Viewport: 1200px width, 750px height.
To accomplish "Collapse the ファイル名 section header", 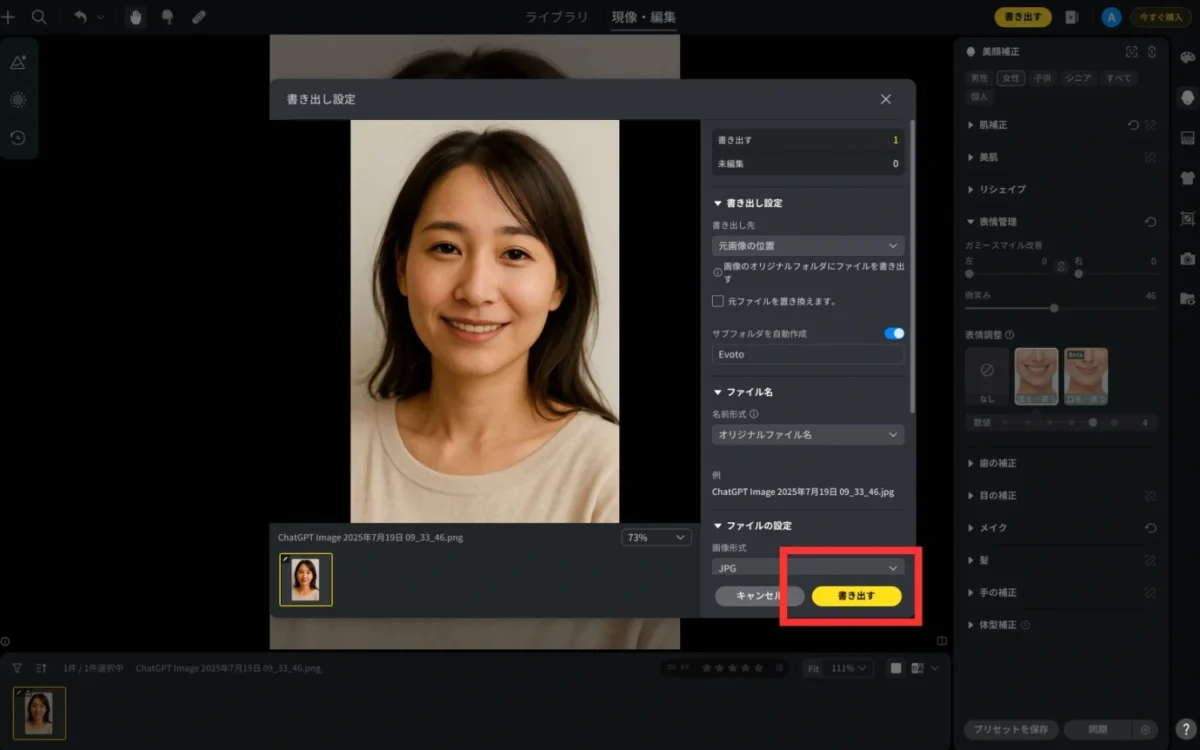I will pos(742,393).
